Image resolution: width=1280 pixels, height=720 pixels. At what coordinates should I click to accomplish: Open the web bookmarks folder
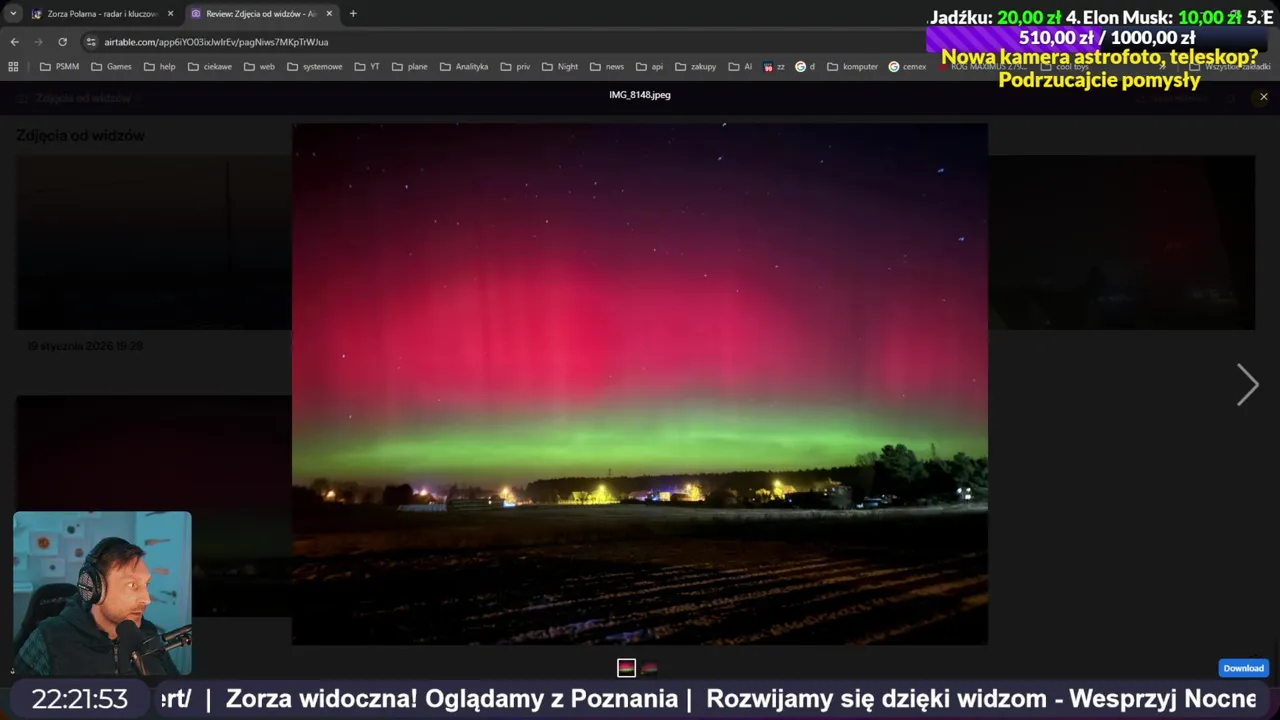259,67
